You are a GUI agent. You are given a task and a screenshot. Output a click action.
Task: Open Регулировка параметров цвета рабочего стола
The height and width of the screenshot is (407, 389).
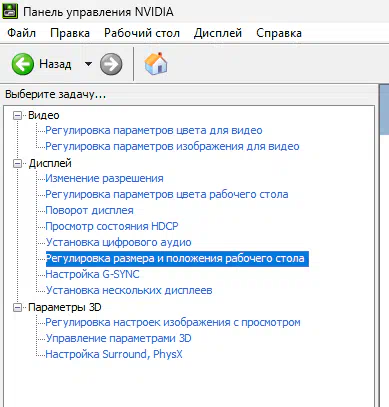click(x=167, y=194)
